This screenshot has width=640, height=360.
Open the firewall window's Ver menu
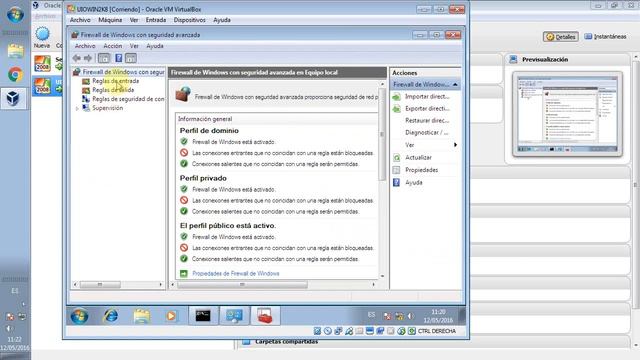[134, 46]
